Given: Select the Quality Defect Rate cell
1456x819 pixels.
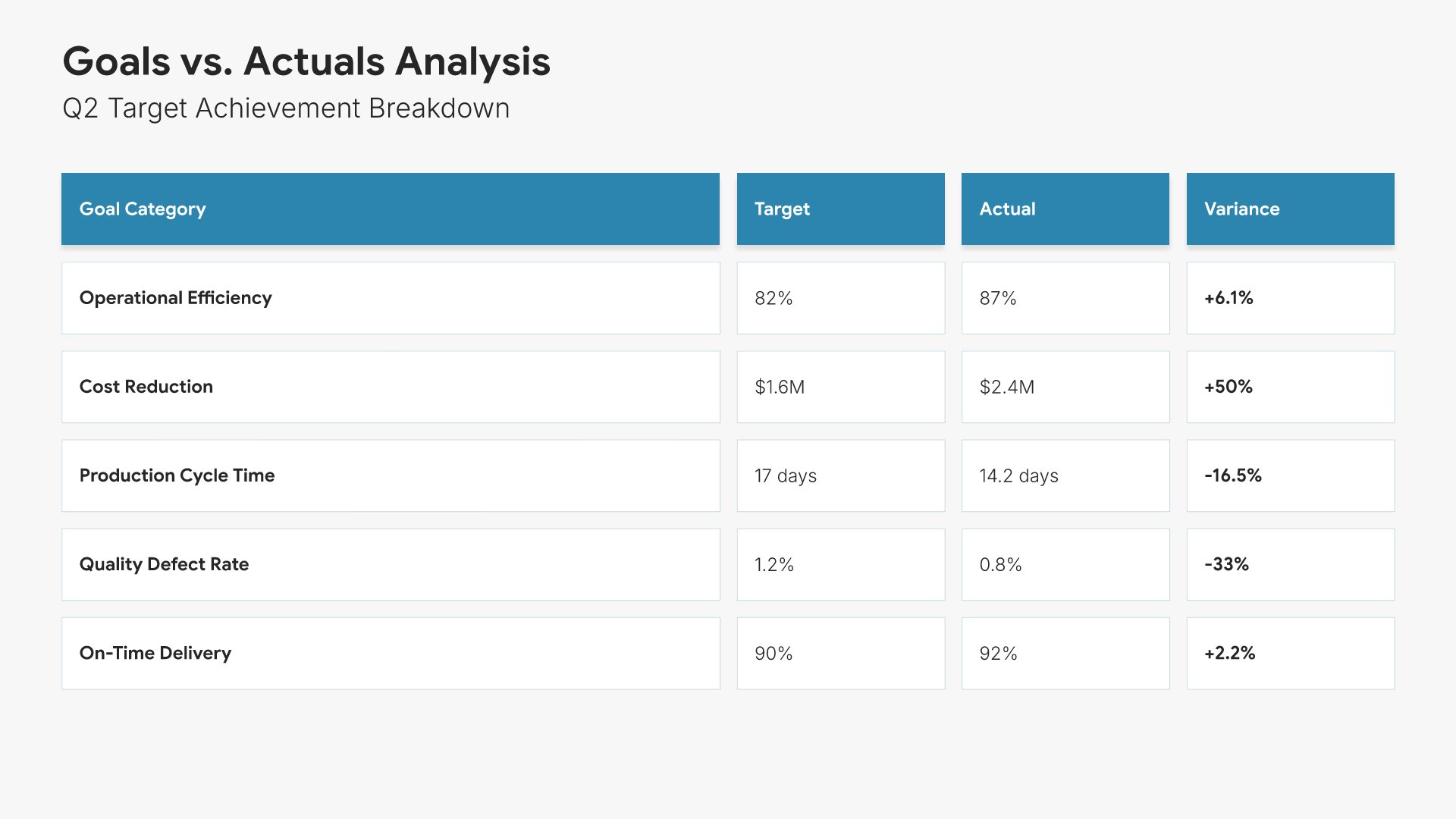Looking at the screenshot, I should (x=165, y=564).
